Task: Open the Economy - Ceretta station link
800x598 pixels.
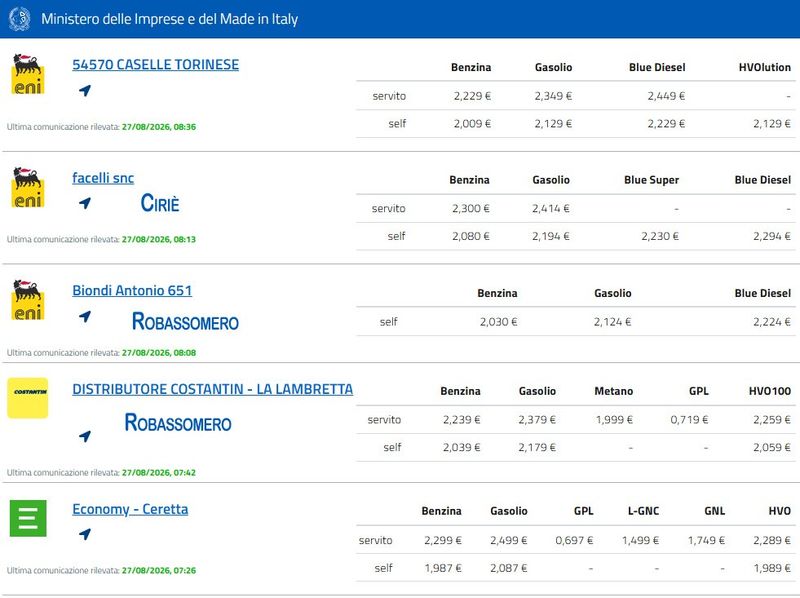Action: pyautogui.click(x=130, y=509)
